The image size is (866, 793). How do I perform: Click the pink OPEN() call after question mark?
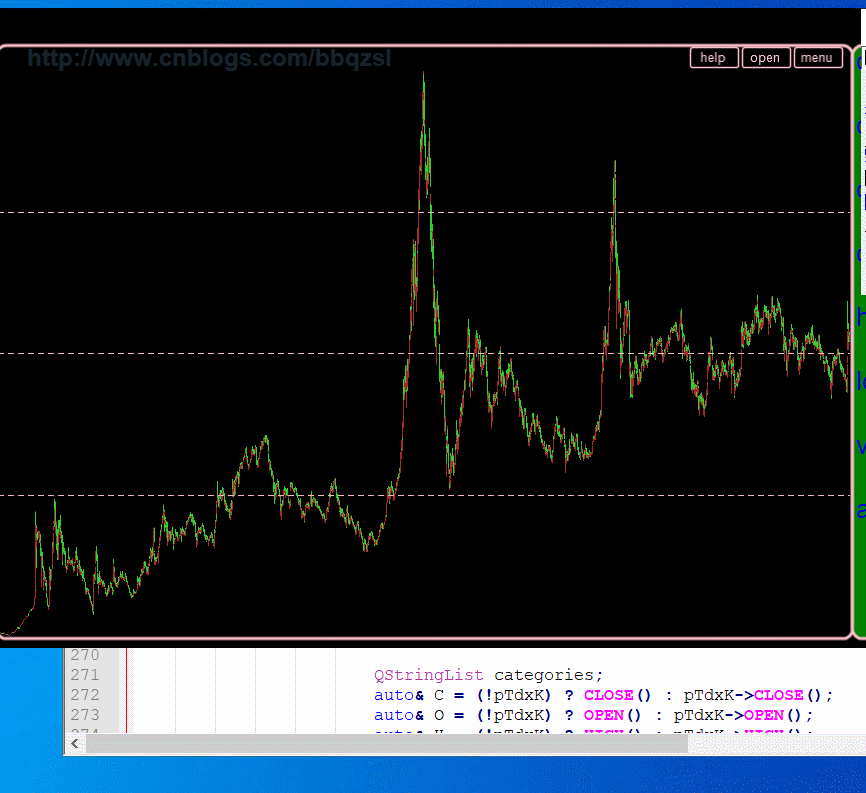612,715
